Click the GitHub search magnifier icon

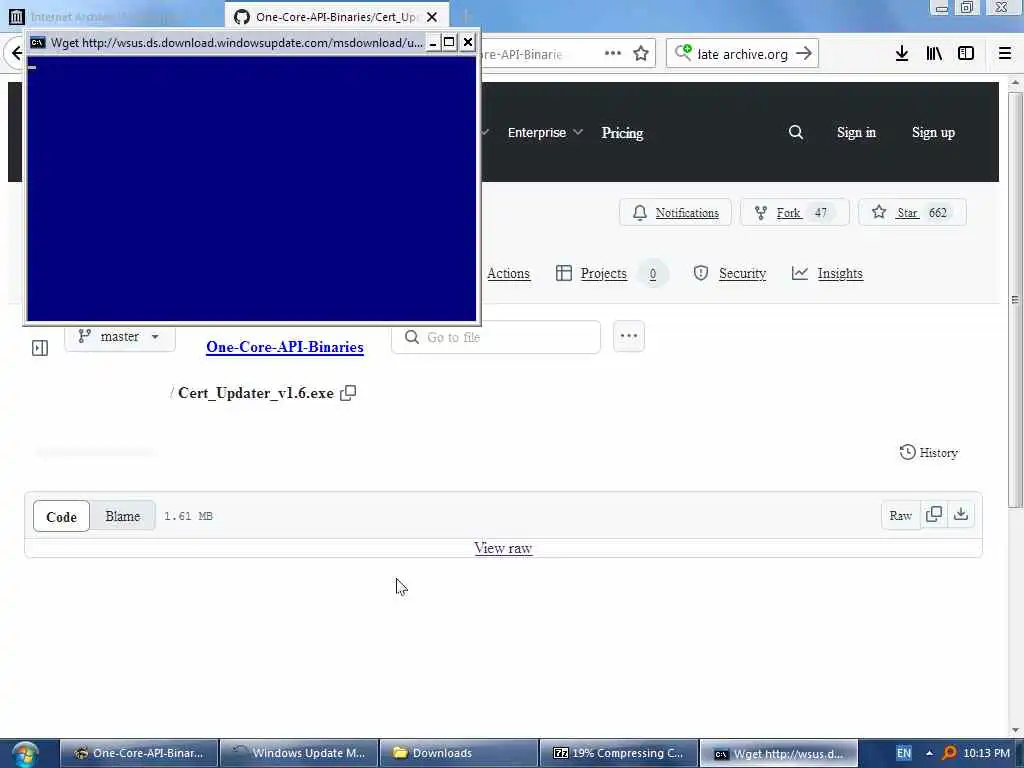click(795, 133)
